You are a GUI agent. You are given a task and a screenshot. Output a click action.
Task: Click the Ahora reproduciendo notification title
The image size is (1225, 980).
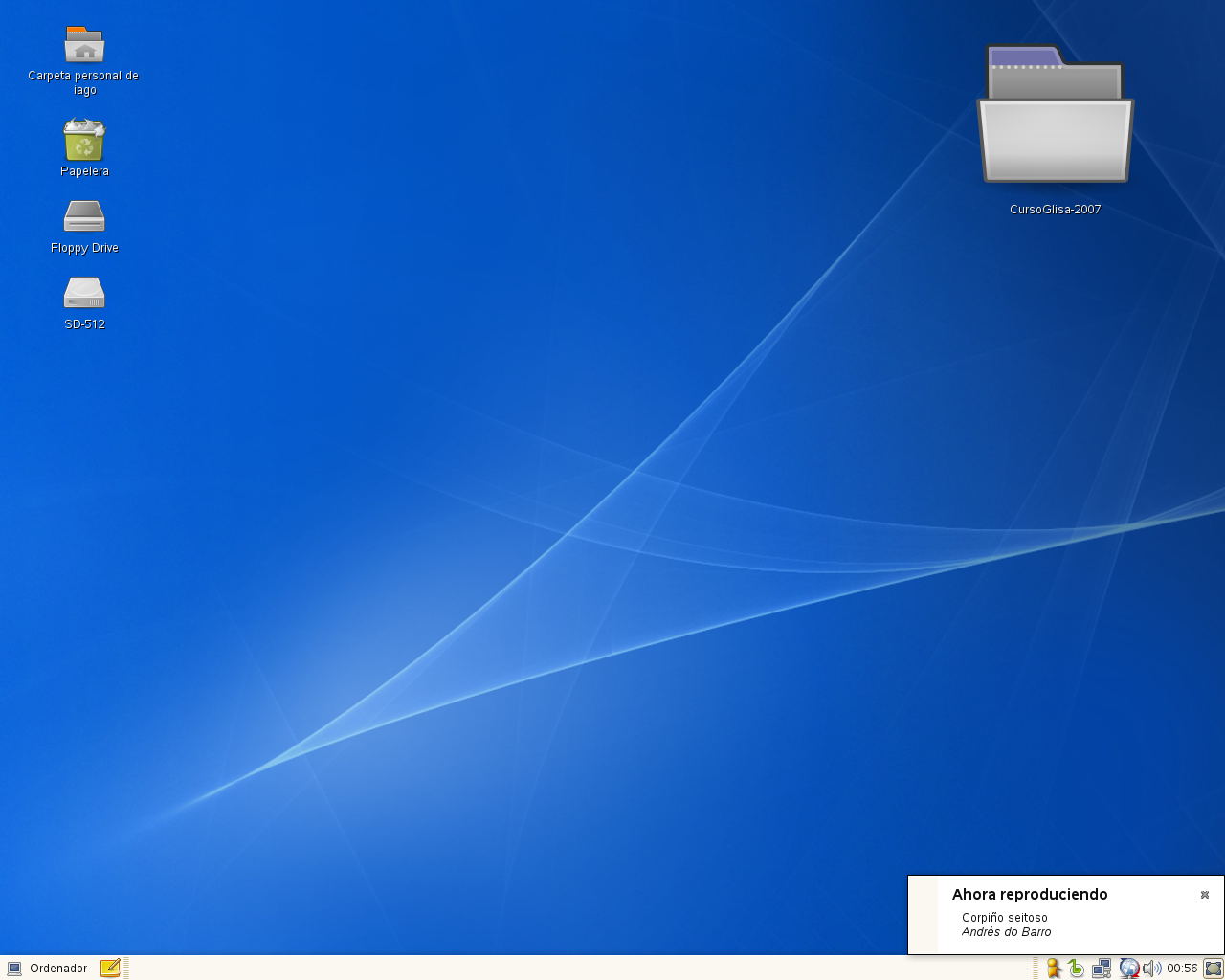point(1030,895)
